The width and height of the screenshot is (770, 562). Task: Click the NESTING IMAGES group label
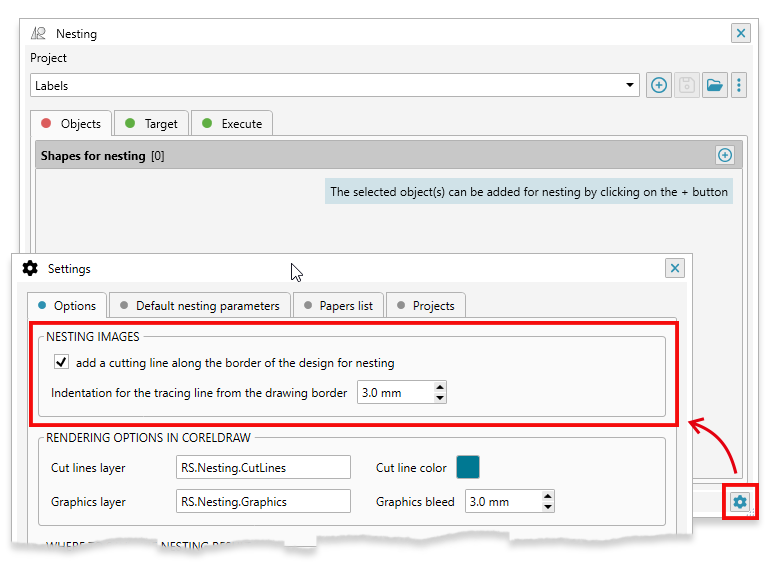pos(93,337)
